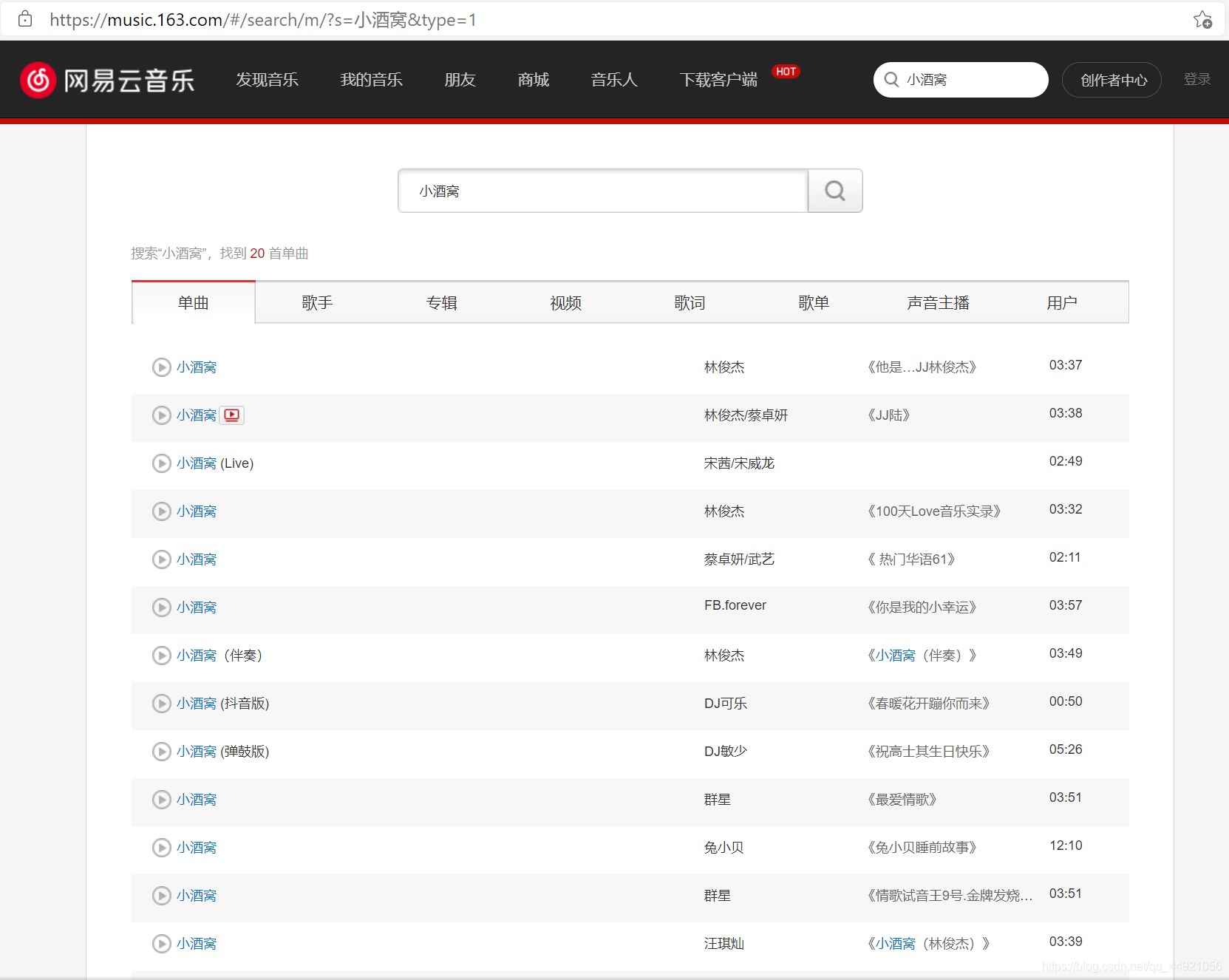Switch to the 视频 tab

(x=566, y=302)
